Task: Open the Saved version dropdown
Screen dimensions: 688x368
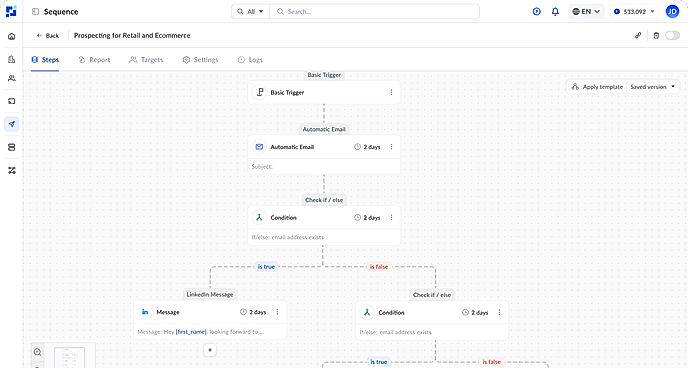Action: [653, 87]
